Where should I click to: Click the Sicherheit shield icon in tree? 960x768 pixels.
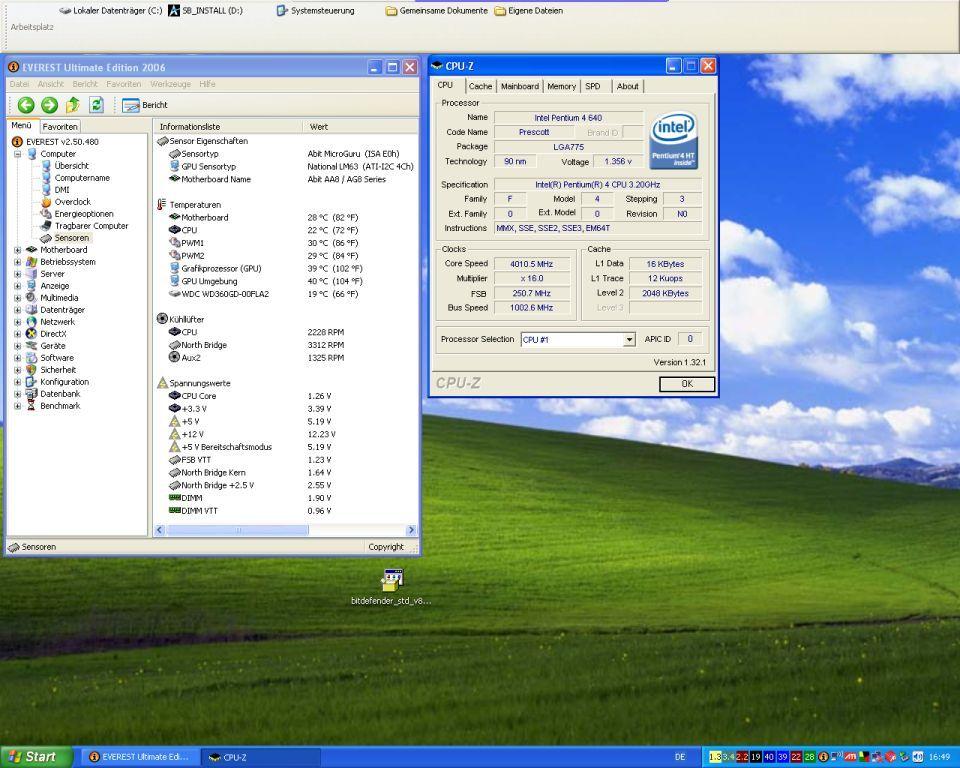pyautogui.click(x=32, y=370)
